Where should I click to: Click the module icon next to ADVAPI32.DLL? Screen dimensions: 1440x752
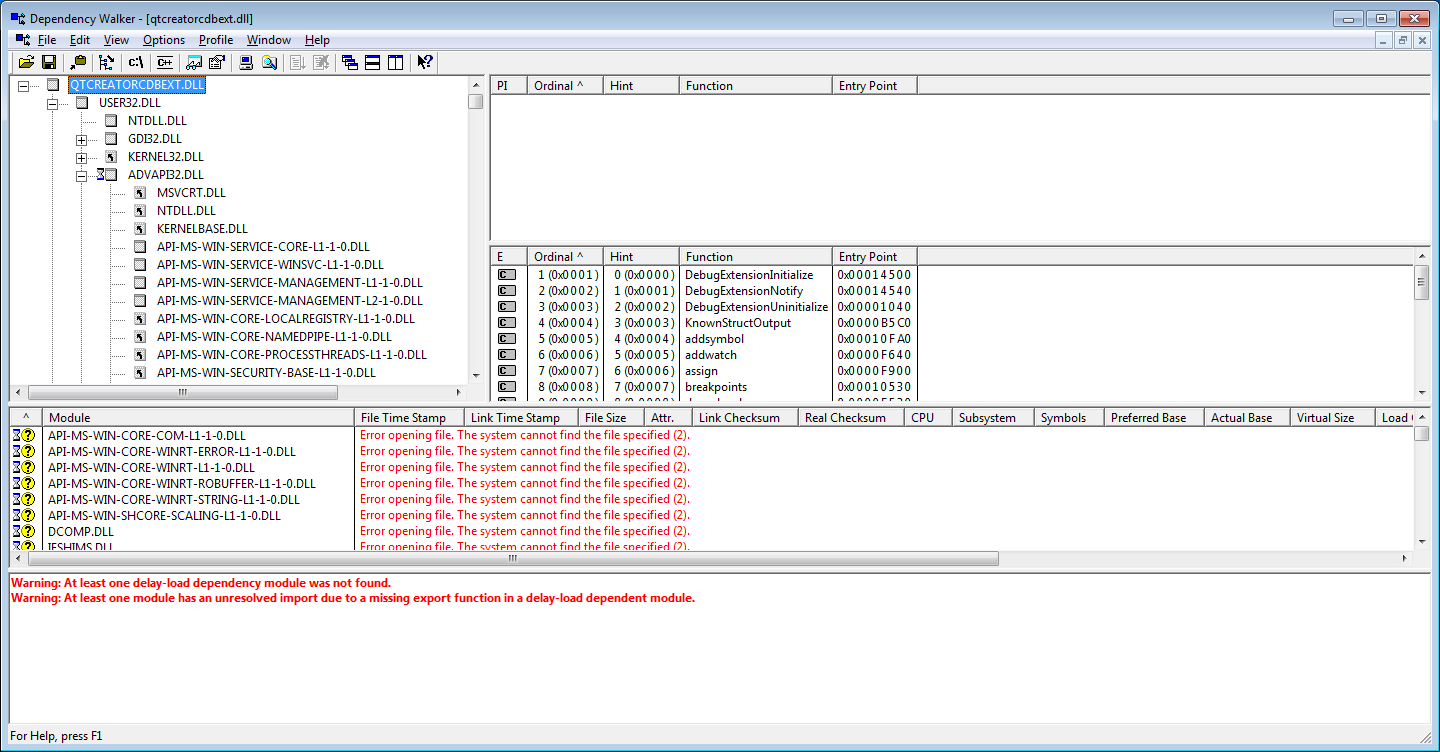(110, 175)
